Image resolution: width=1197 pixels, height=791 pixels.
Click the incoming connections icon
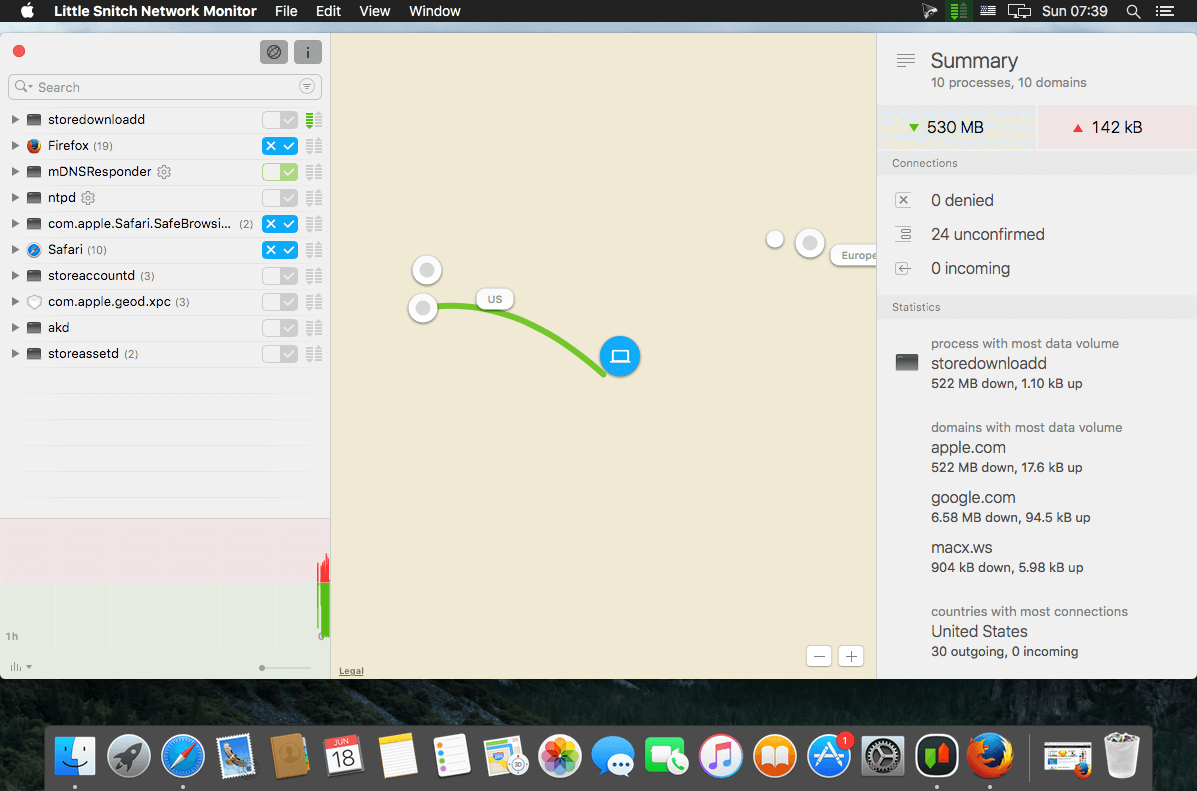(x=903, y=268)
